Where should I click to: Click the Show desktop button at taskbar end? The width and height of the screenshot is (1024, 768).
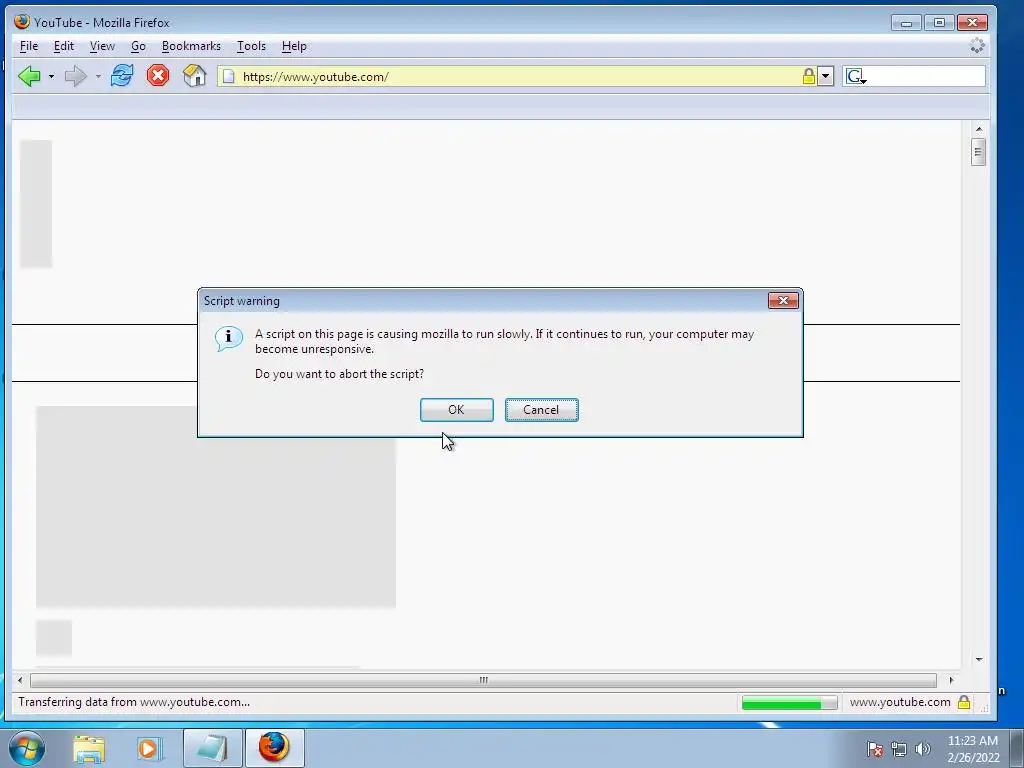[x=1017, y=748]
